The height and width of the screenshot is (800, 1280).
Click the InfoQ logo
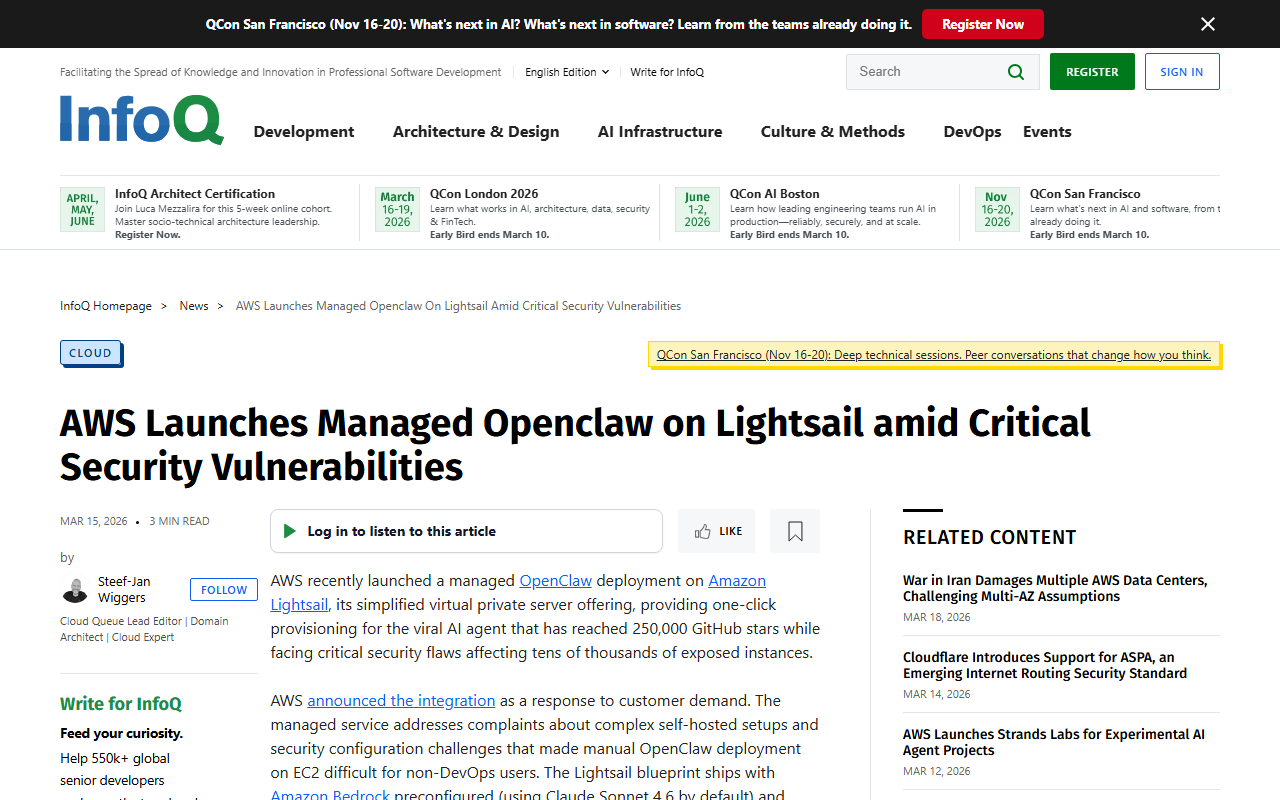(x=141, y=119)
